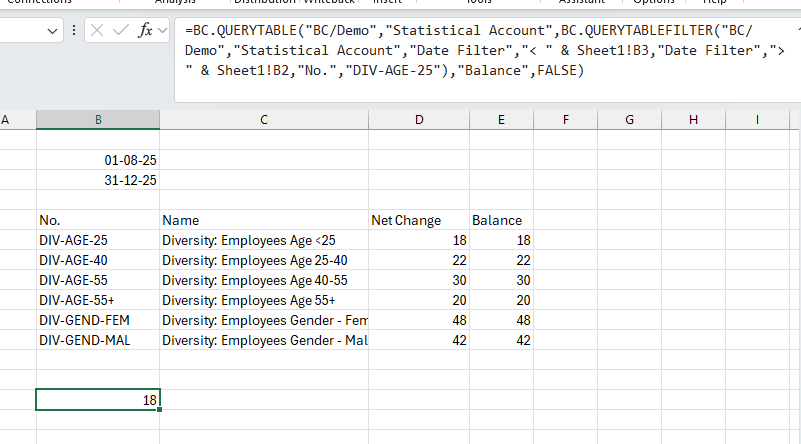Select column C header
The height and width of the screenshot is (444, 801).
point(264,120)
